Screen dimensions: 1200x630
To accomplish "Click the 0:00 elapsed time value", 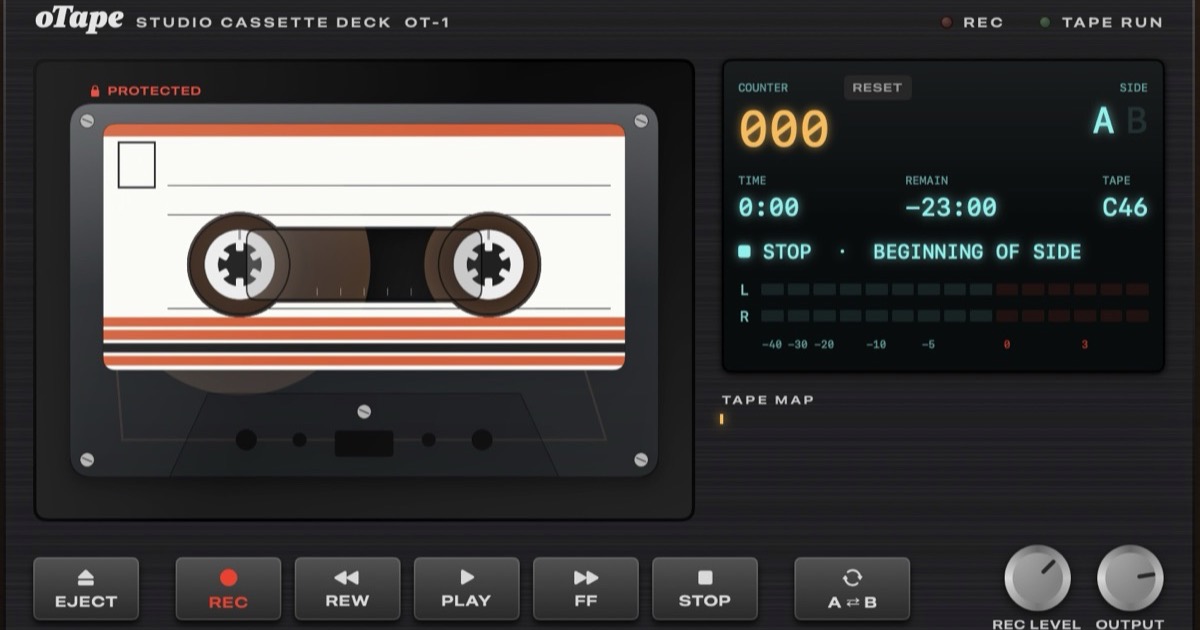I will (x=769, y=208).
